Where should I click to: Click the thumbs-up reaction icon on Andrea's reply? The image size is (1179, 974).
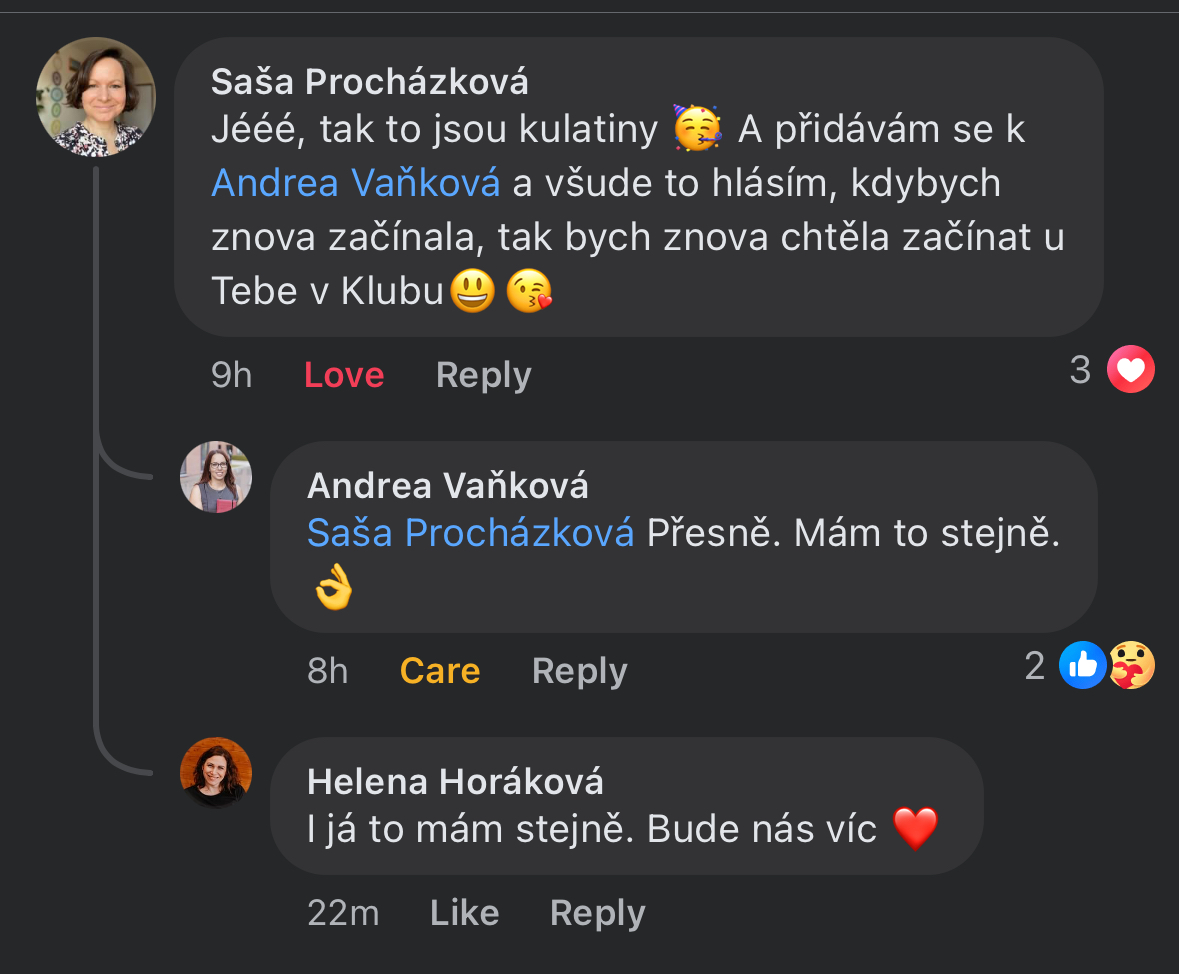[x=1083, y=666]
